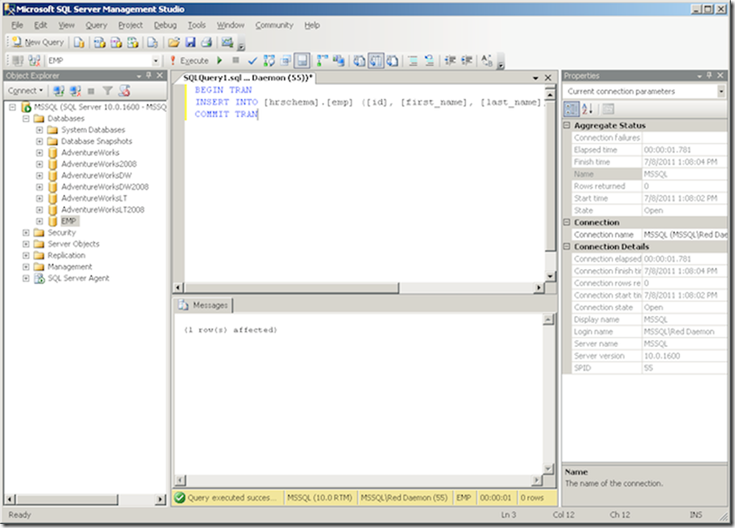Screen dimensions: 735x528
Task: Collapse the Databases folder
Action: pyautogui.click(x=26, y=119)
